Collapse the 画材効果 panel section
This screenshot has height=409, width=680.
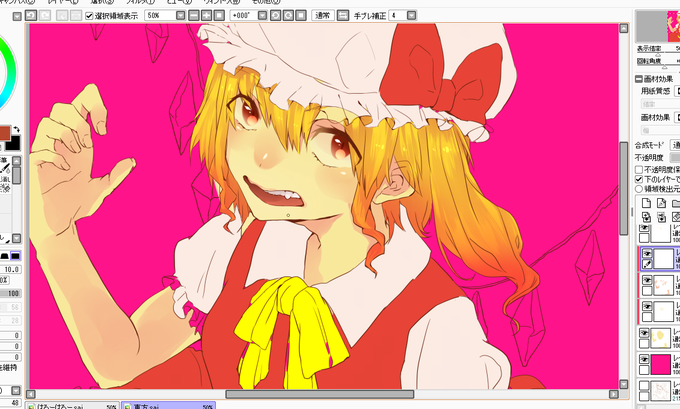[x=638, y=79]
